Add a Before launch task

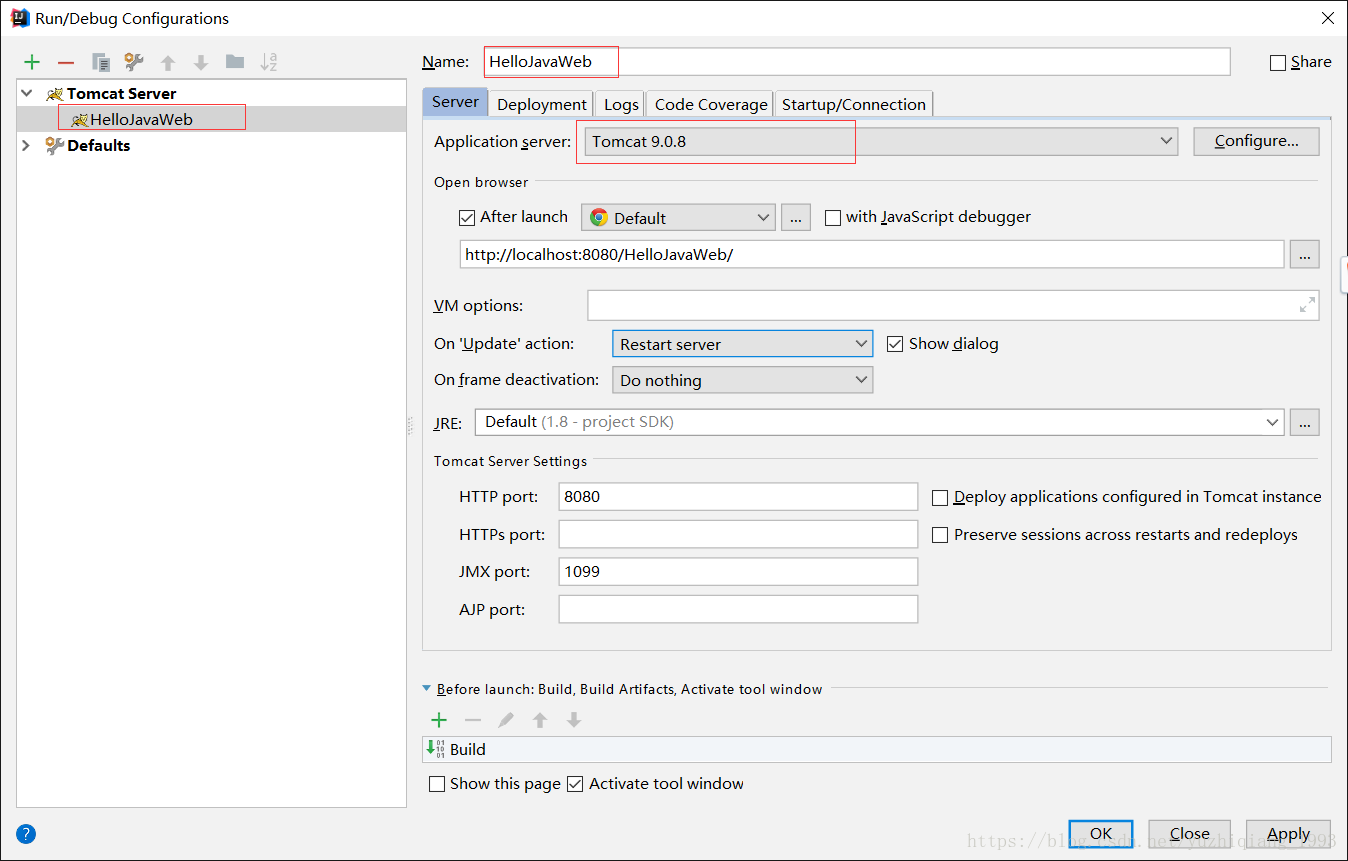[438, 720]
